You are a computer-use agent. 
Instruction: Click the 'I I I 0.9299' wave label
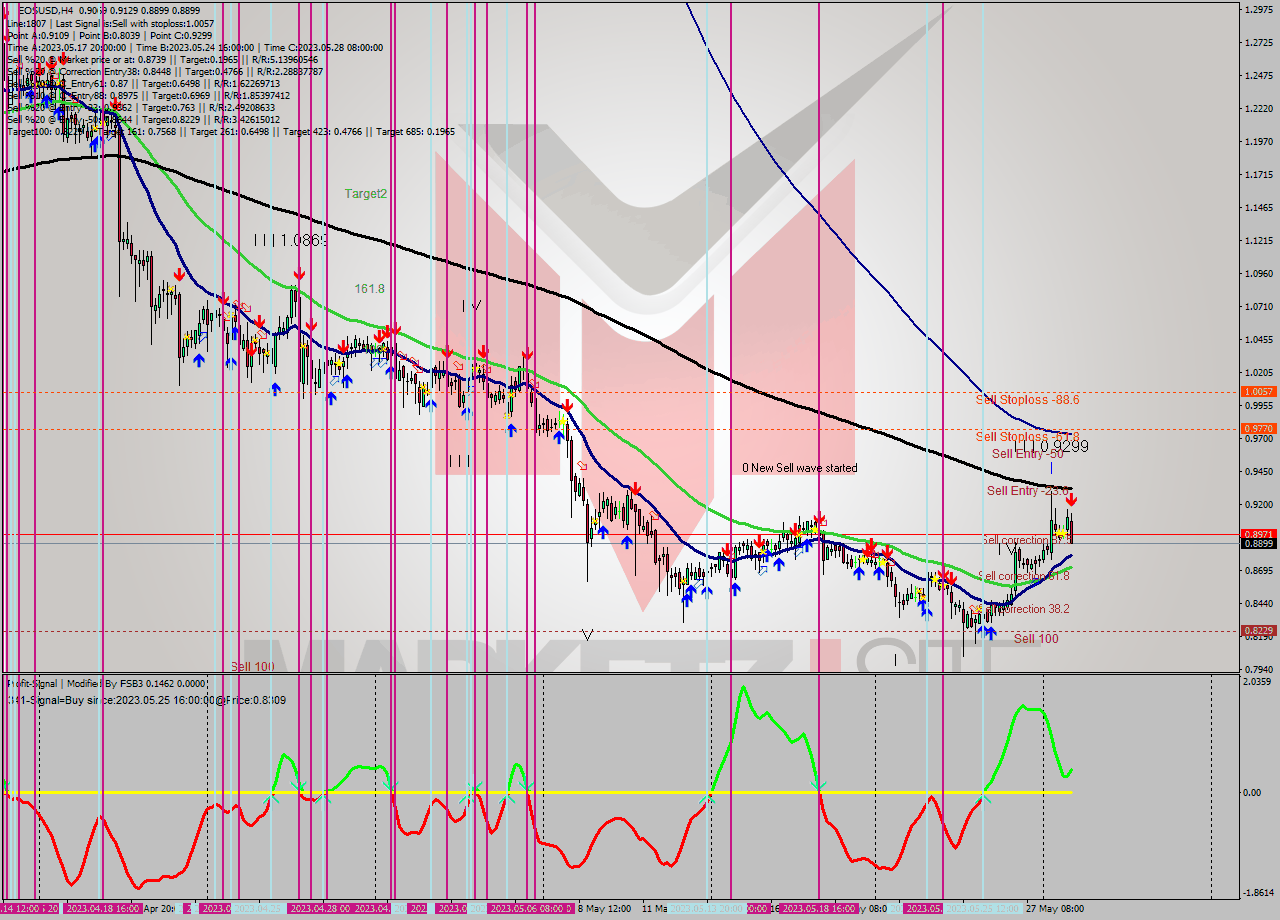(1052, 447)
